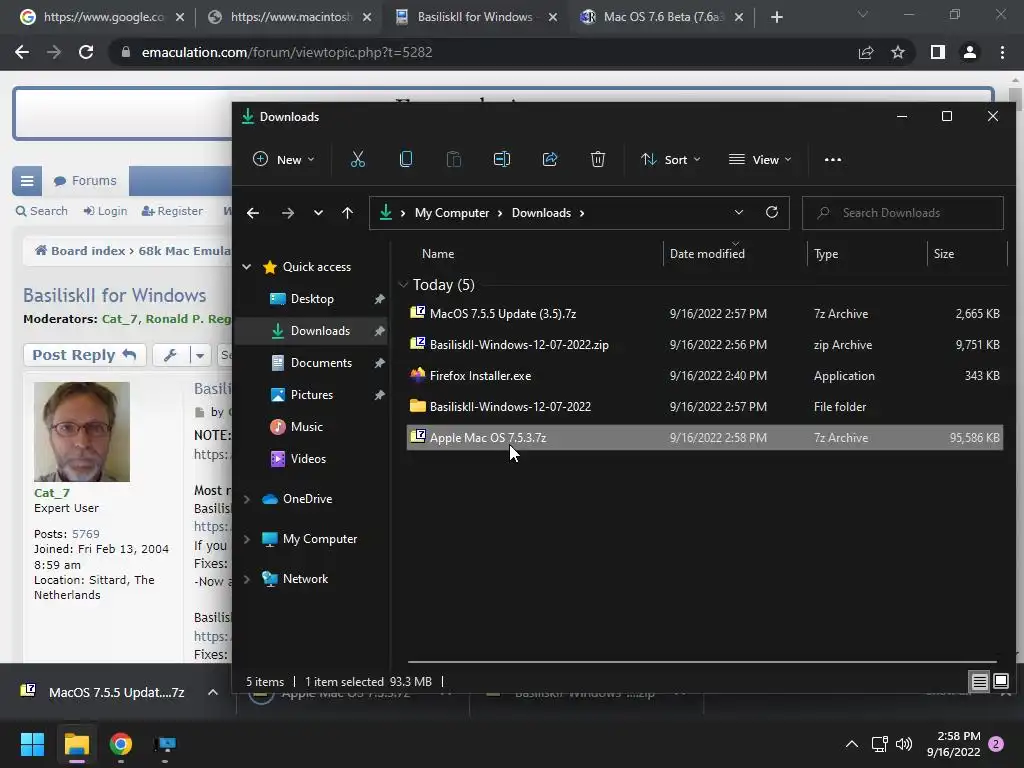Go up one folder level in Explorer

(x=347, y=213)
